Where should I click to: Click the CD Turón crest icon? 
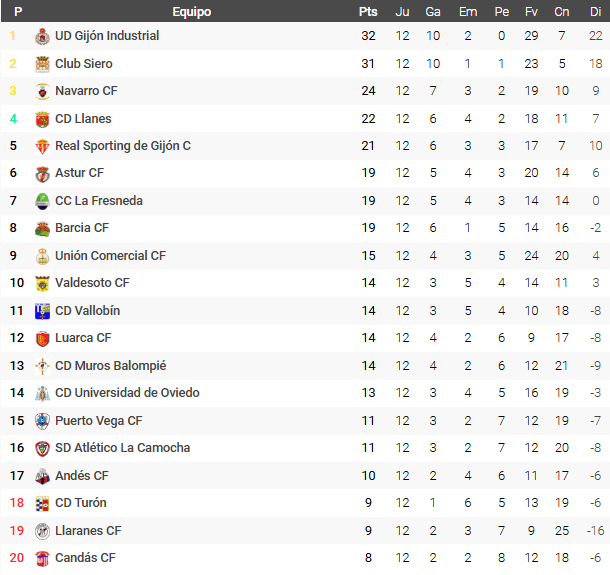click(x=42, y=503)
